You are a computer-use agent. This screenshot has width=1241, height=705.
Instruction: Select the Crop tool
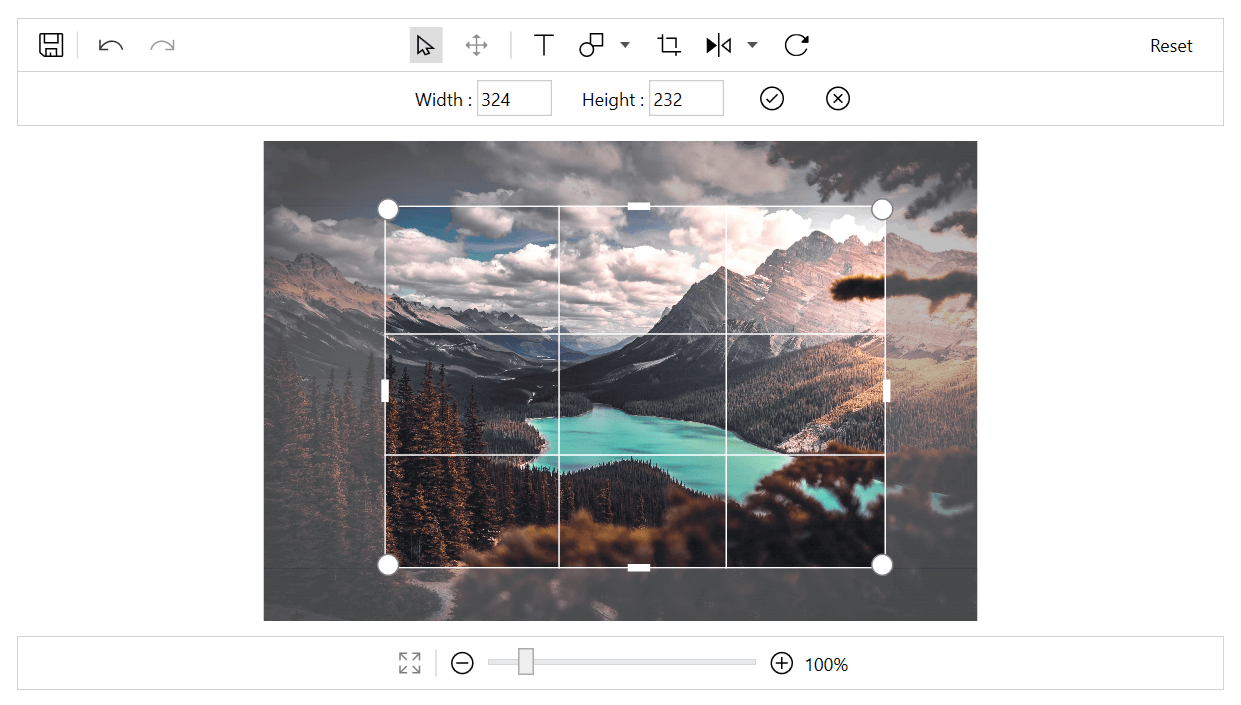pos(669,45)
